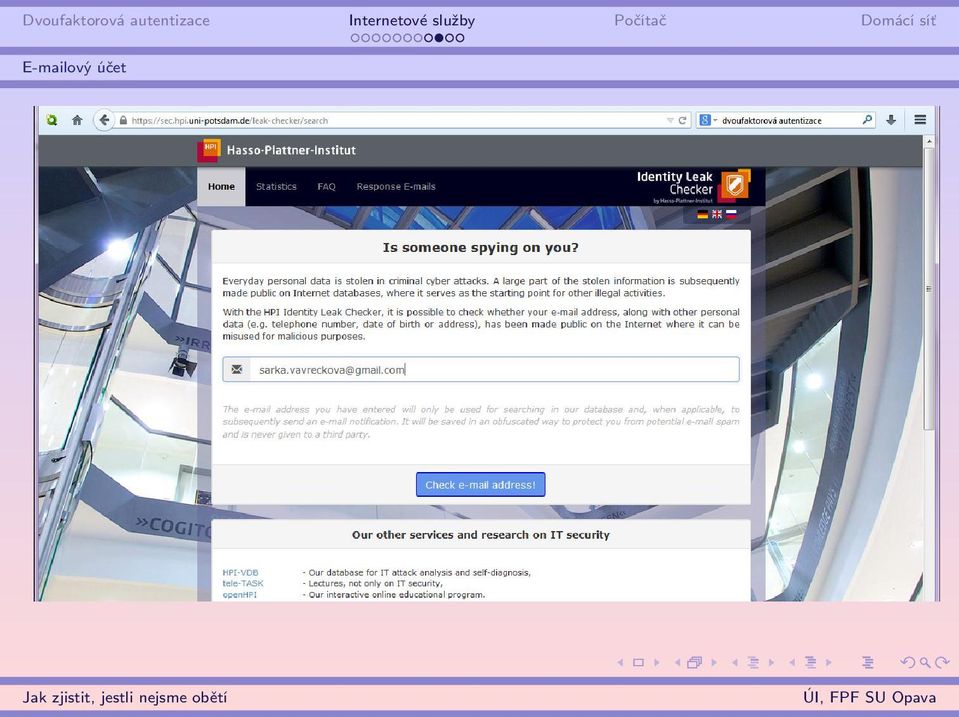The width and height of the screenshot is (959, 717).
Task: Click the vertical scrollbar thumb
Action: 930,289
